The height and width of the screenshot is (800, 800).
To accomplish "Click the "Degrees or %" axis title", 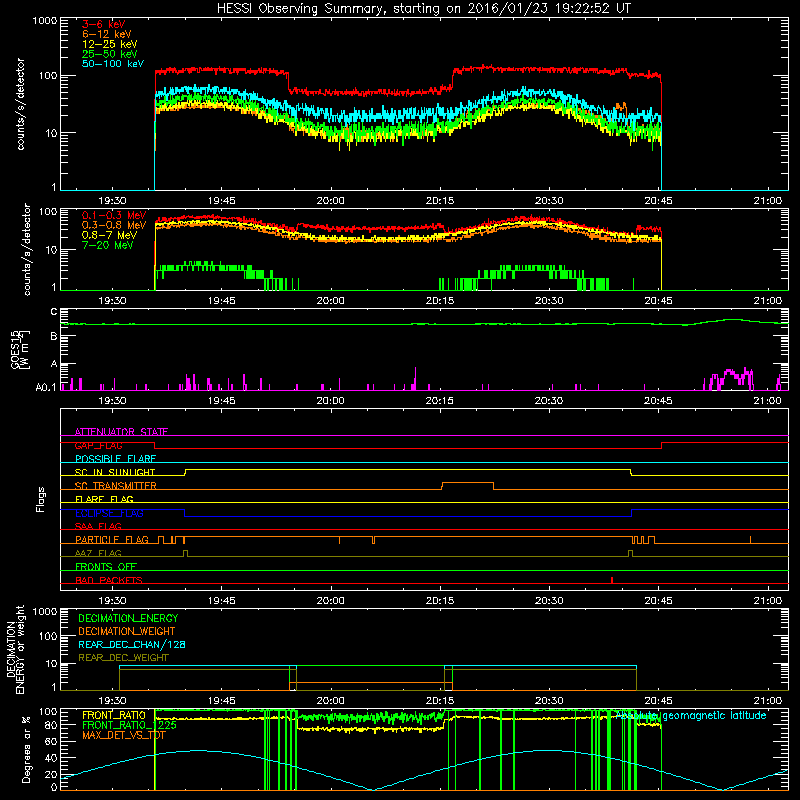I will pos(26,749).
